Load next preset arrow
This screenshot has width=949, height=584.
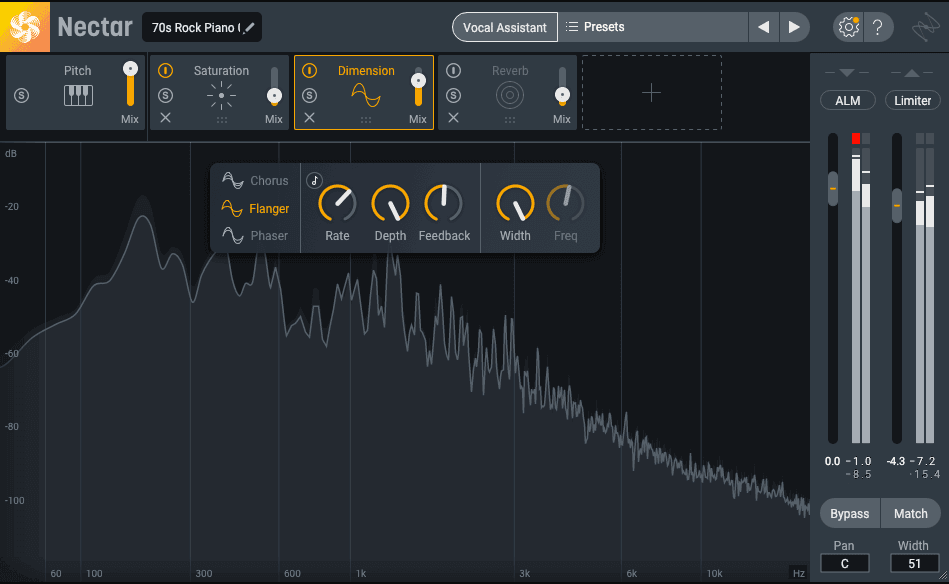tap(794, 27)
